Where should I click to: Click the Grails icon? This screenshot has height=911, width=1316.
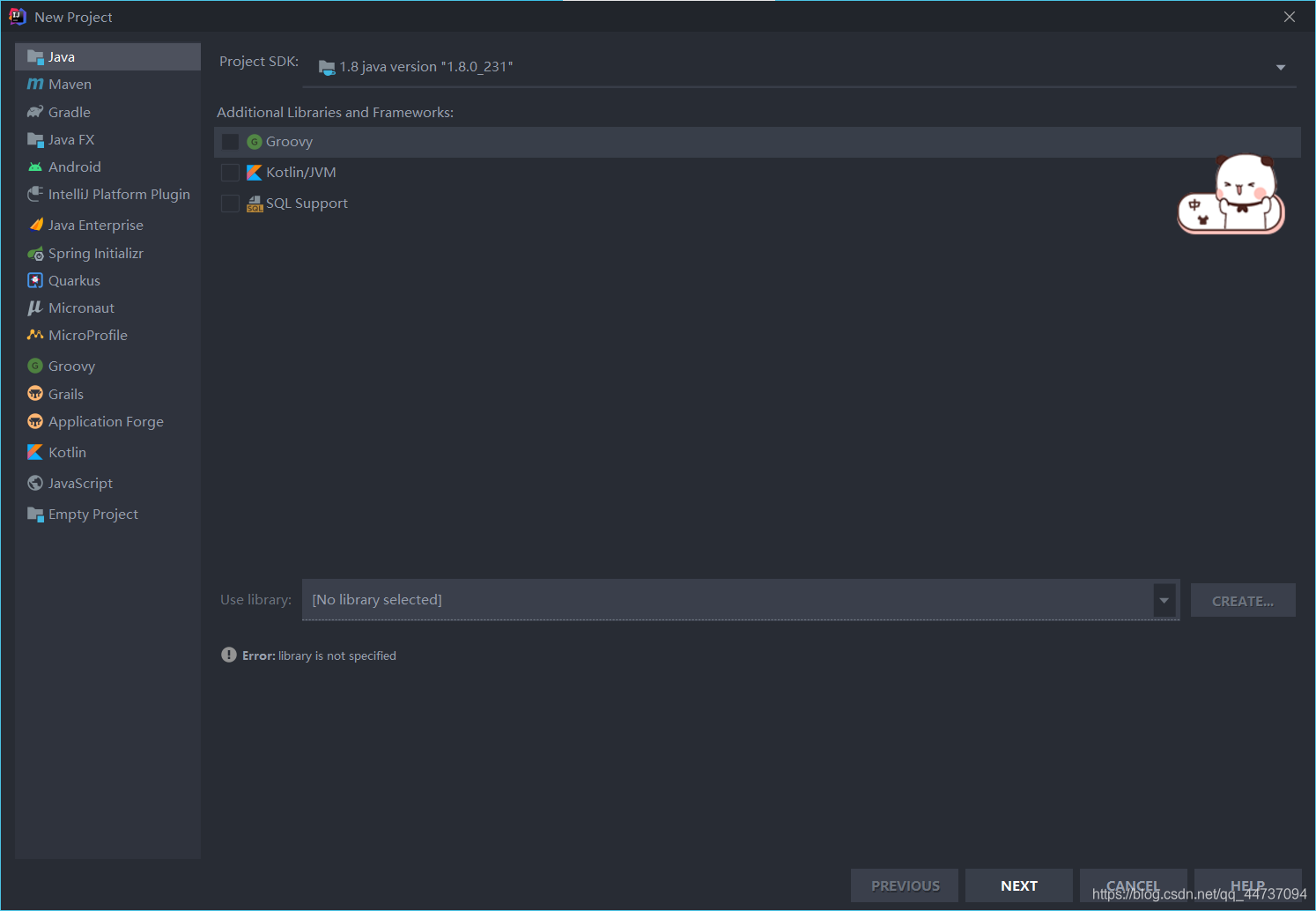point(35,393)
